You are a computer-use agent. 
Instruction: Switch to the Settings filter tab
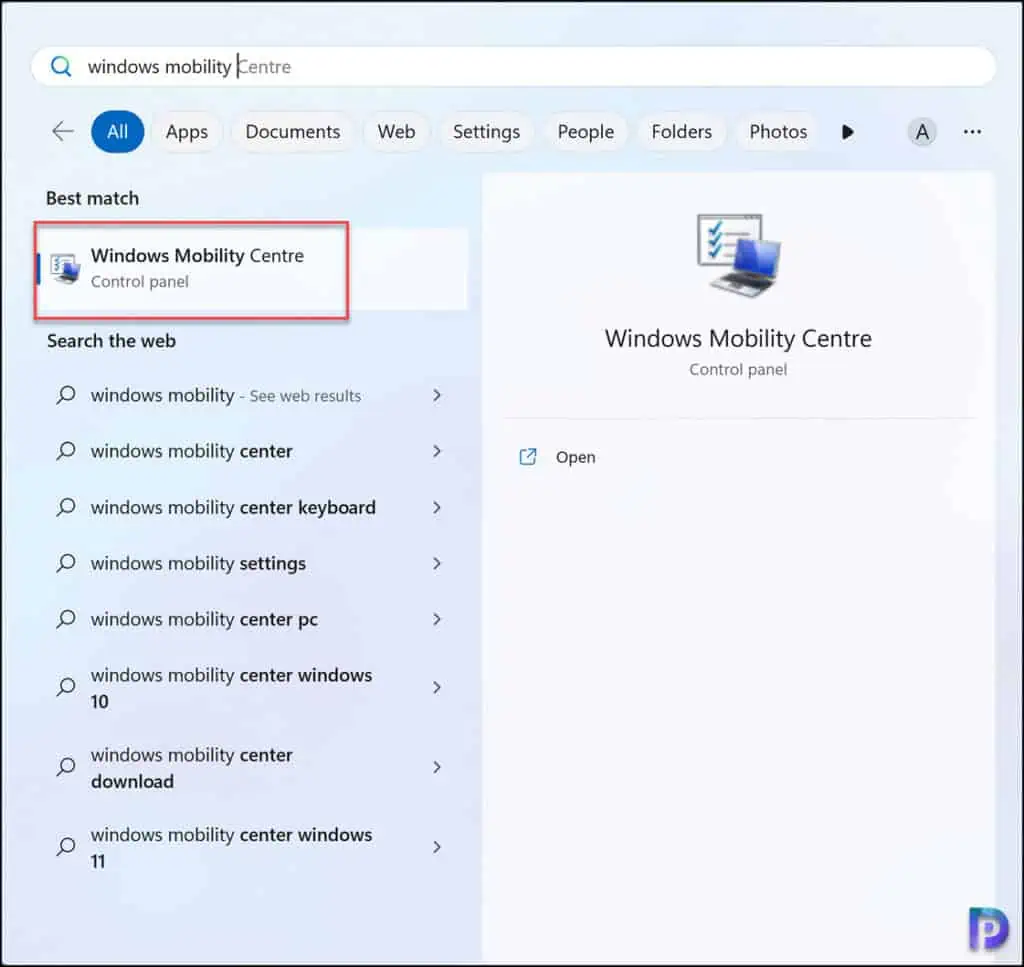[x=487, y=131]
